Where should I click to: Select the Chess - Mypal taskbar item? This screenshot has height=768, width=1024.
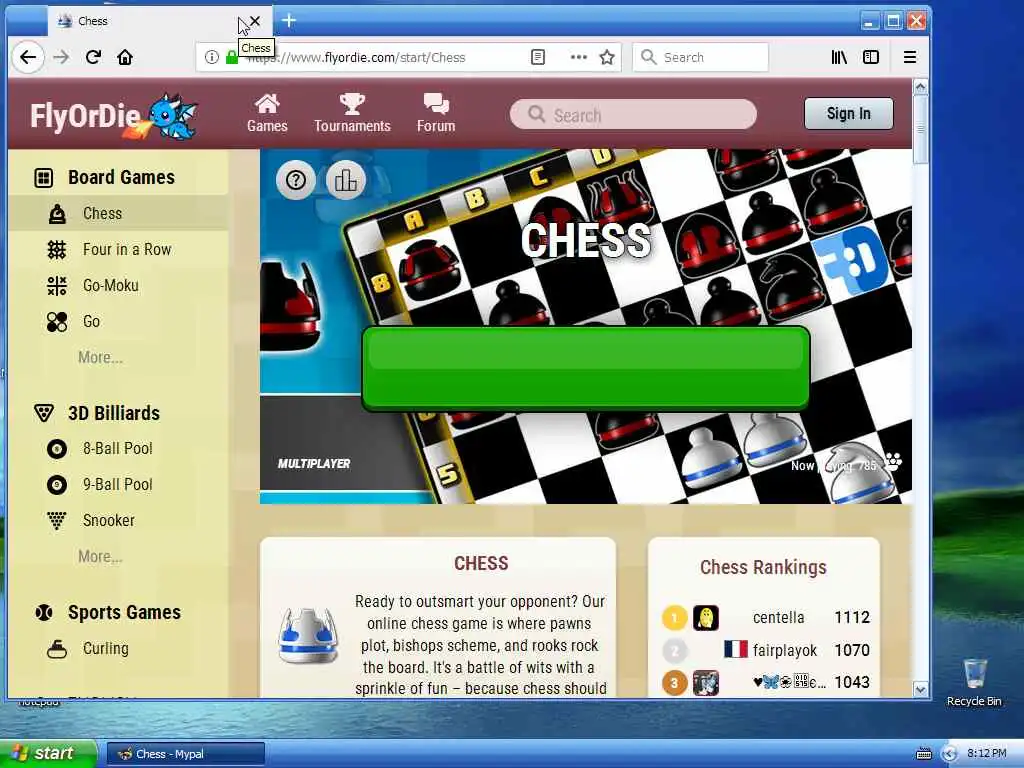point(185,754)
